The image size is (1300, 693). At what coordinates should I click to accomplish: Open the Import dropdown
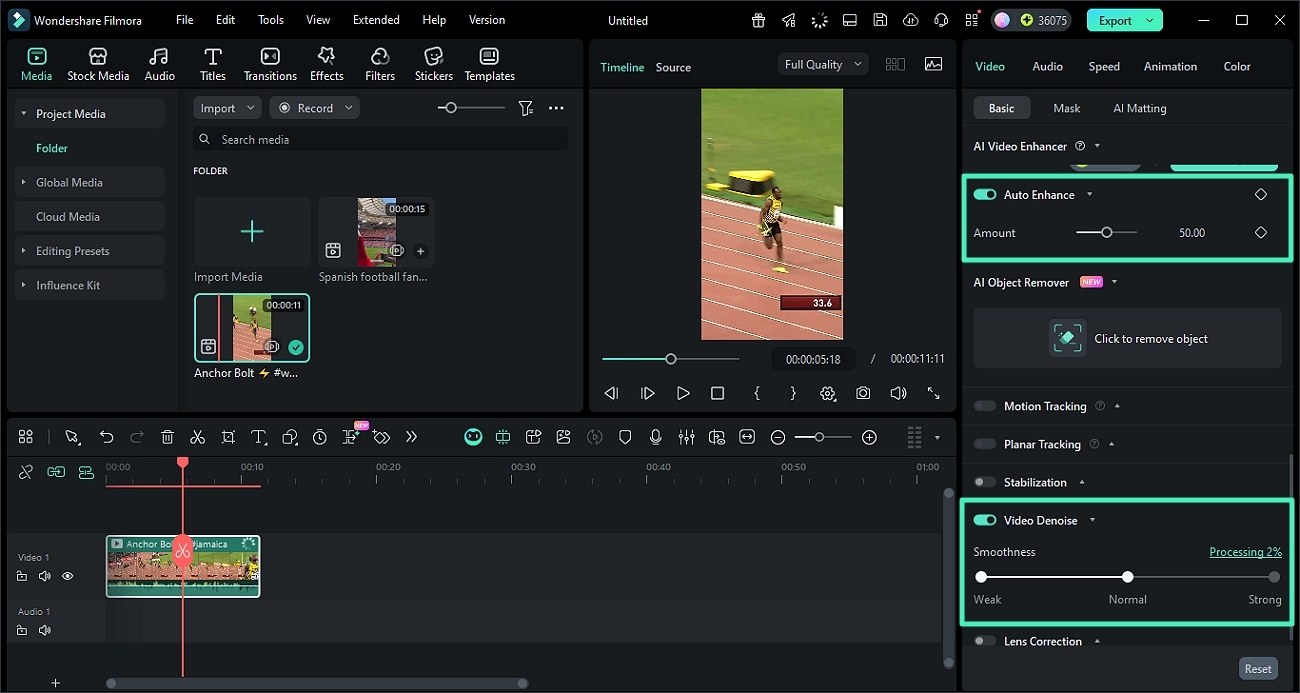(226, 108)
